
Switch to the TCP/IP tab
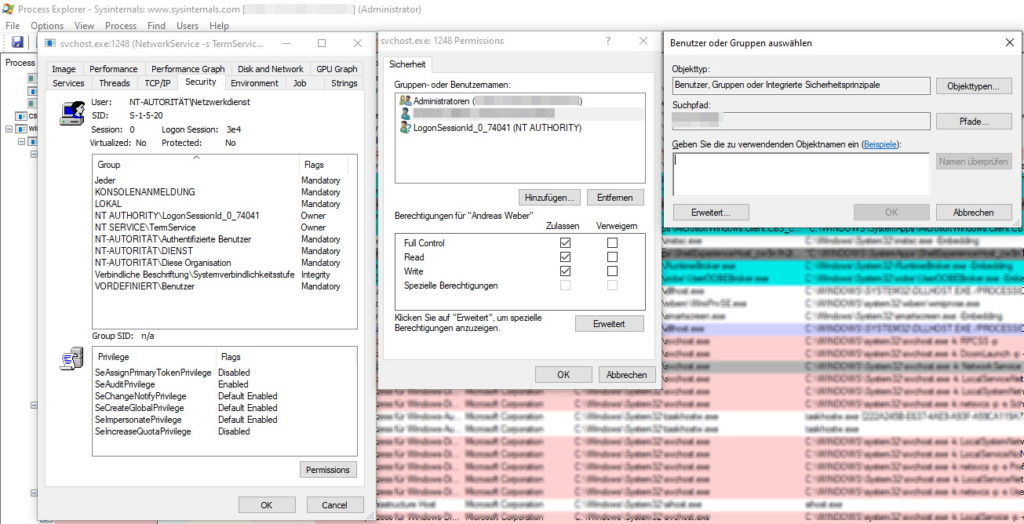point(157,83)
